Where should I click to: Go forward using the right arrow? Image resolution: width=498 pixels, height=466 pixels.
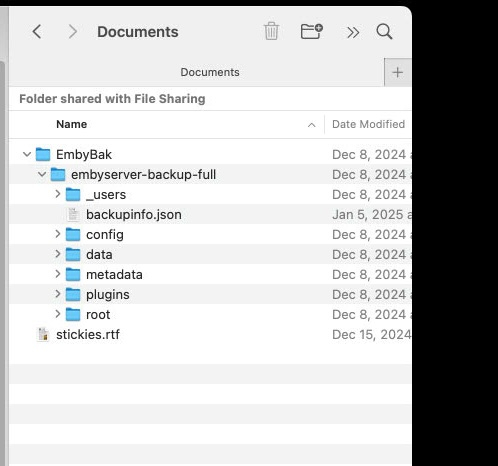(73, 32)
